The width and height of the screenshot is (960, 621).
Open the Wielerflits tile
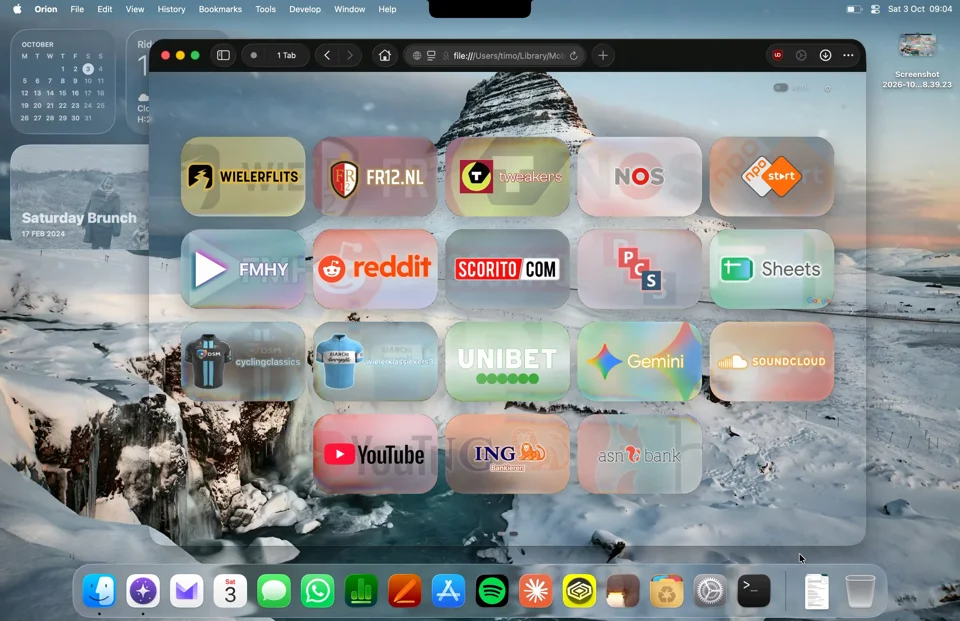point(243,176)
